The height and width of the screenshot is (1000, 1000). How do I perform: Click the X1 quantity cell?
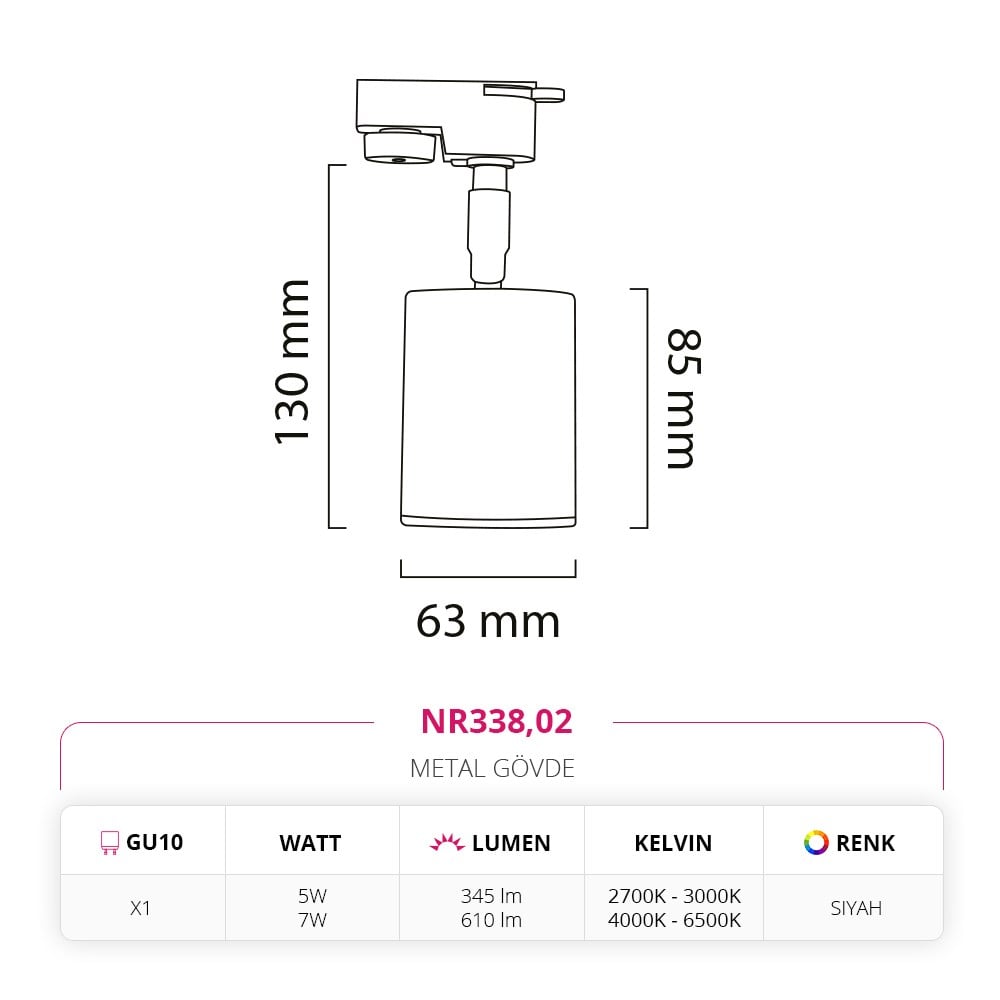click(140, 908)
